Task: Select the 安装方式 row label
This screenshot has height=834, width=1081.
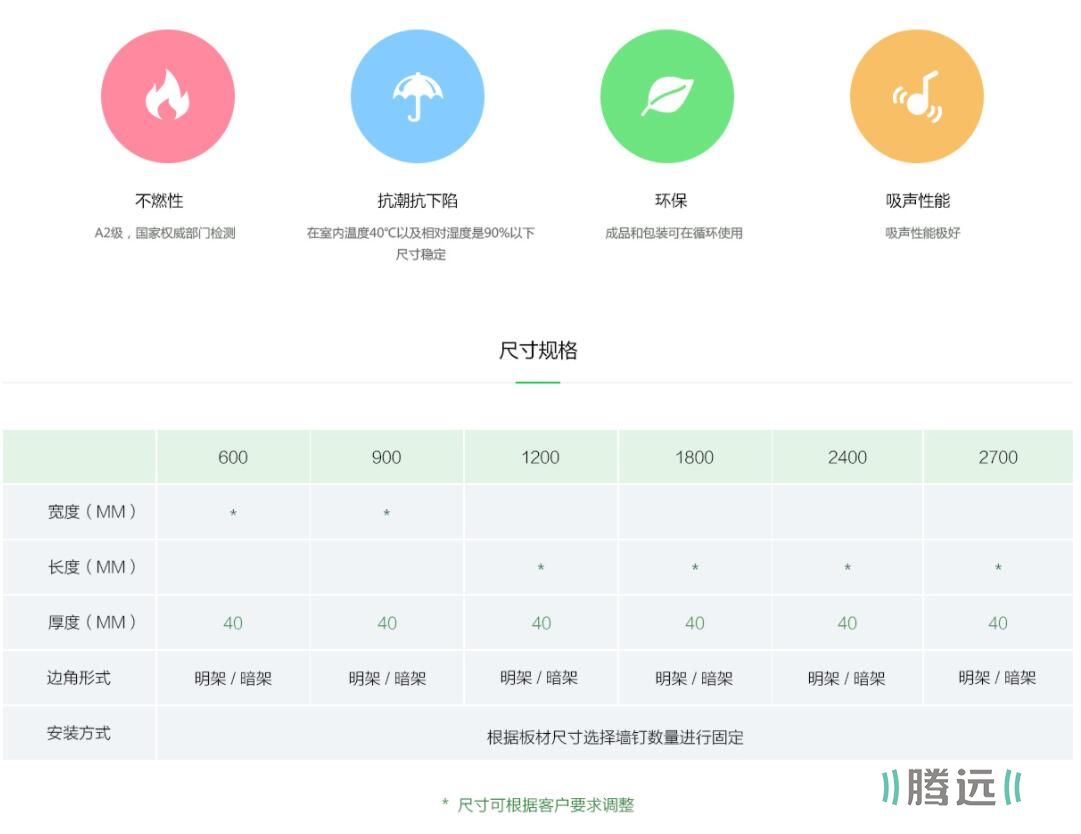Action: (x=79, y=733)
